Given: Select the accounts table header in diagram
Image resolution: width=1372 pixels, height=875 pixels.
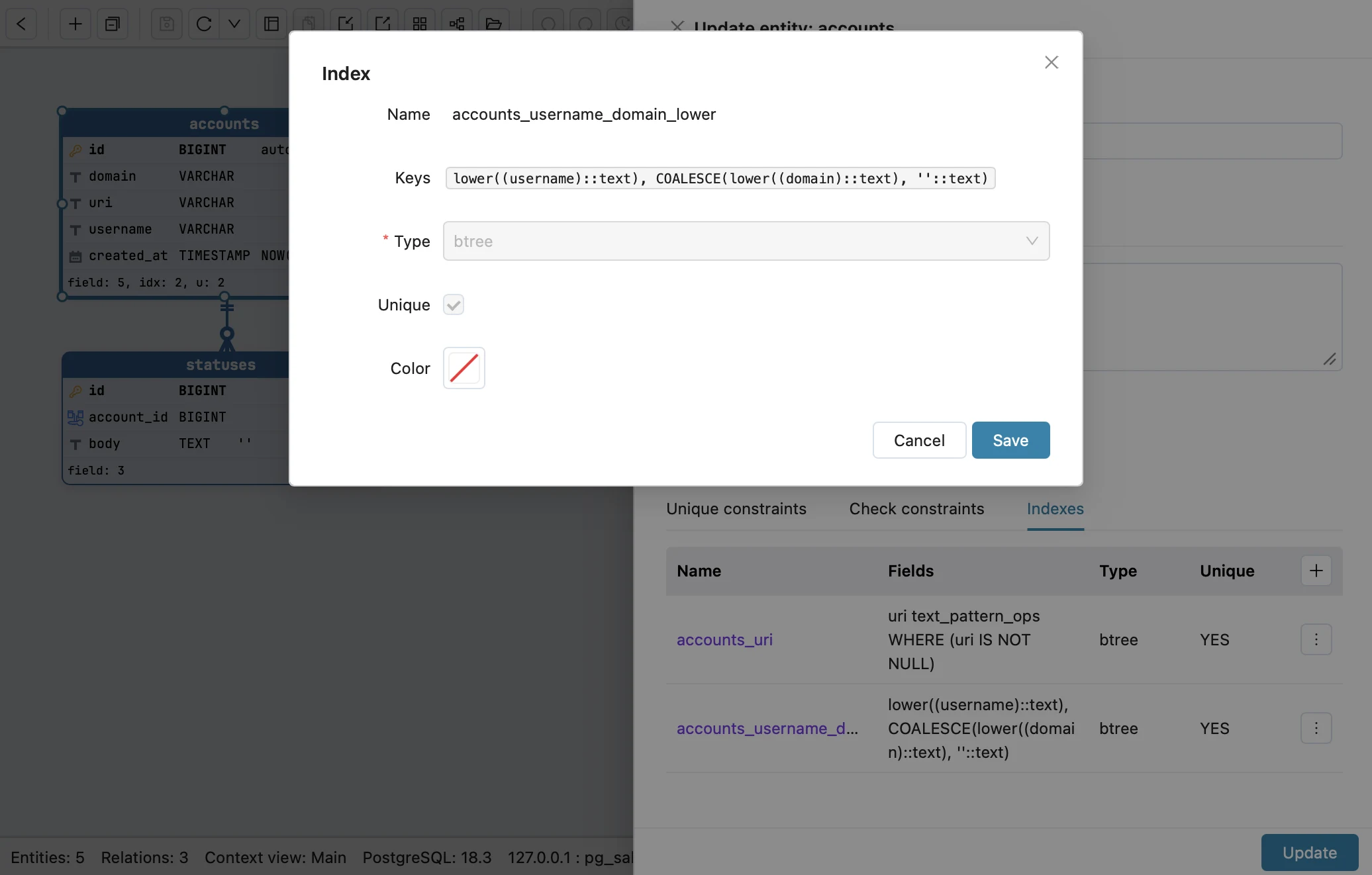Looking at the screenshot, I should pyautogui.click(x=175, y=124).
